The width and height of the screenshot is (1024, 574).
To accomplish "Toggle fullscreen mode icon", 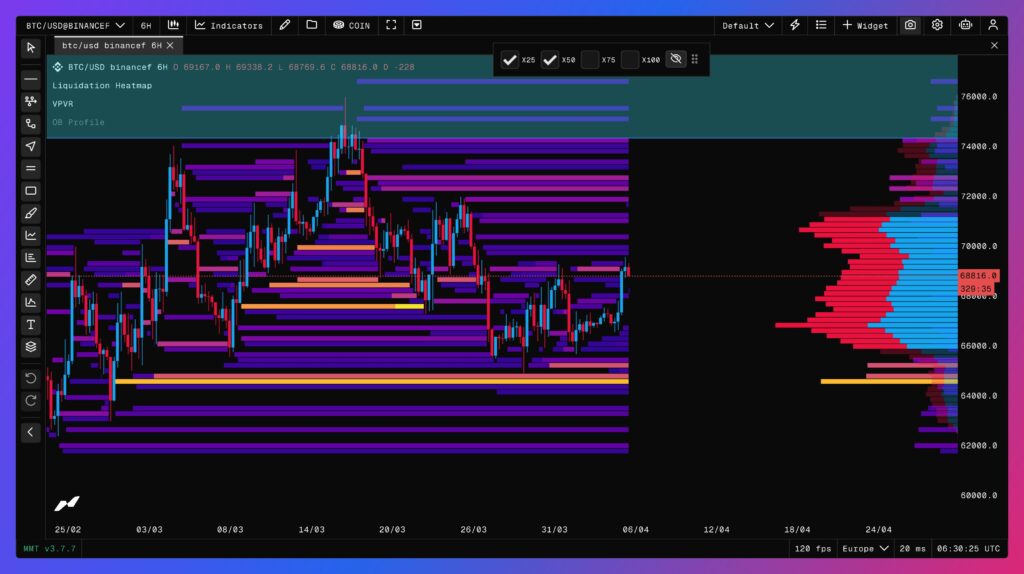I will point(391,25).
